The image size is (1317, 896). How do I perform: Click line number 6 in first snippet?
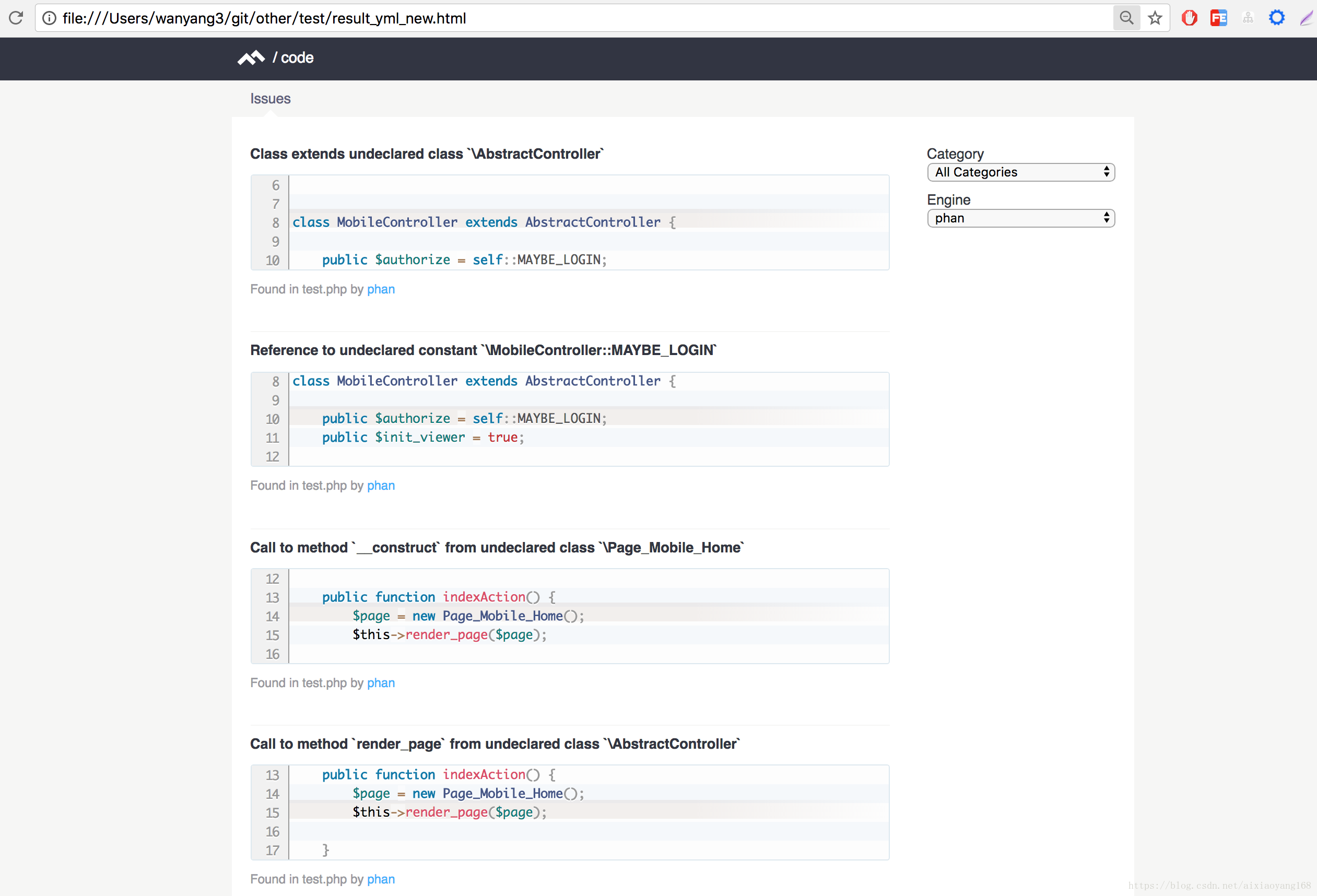tap(275, 185)
